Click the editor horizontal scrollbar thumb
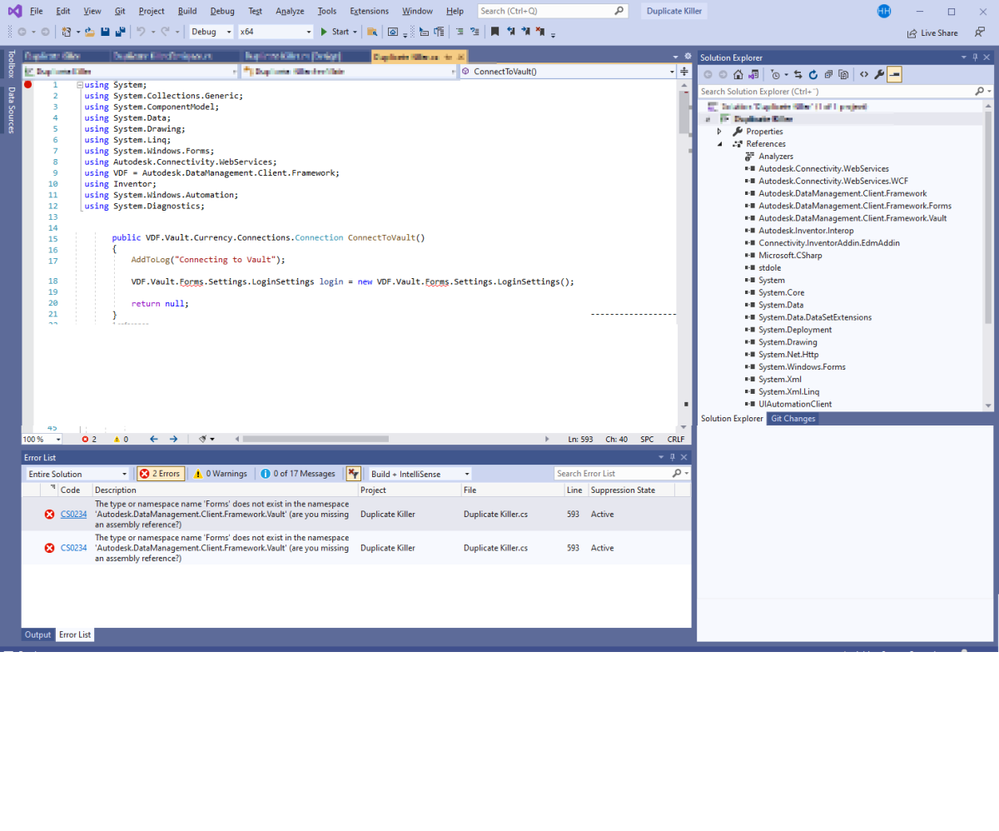The width and height of the screenshot is (999, 831). click(315, 439)
